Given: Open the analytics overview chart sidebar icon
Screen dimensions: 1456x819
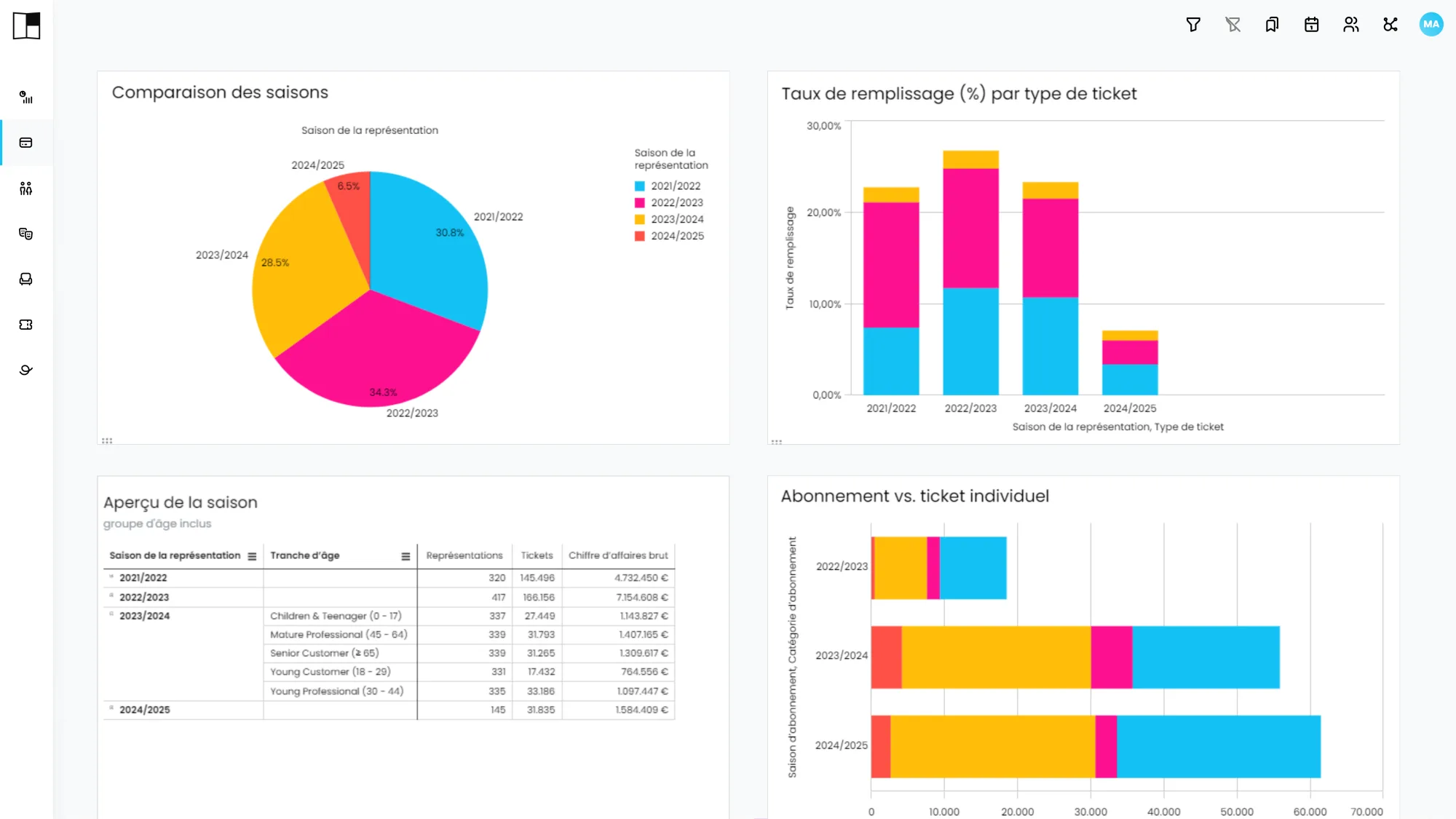Looking at the screenshot, I should 26,97.
